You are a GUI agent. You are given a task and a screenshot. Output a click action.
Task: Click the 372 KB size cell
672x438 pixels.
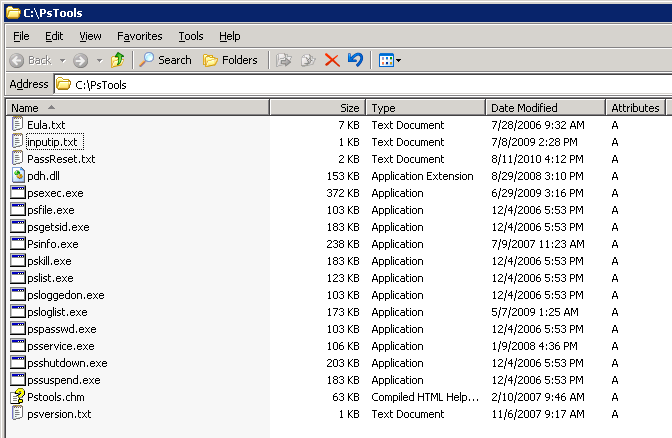343,193
